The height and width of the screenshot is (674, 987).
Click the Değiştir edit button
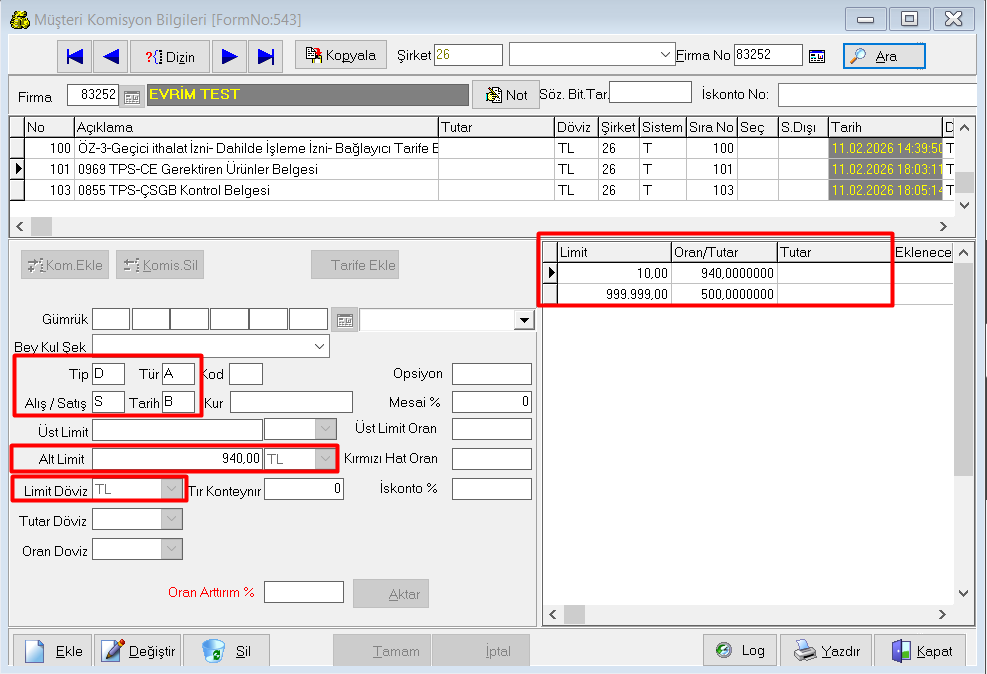tap(139, 651)
